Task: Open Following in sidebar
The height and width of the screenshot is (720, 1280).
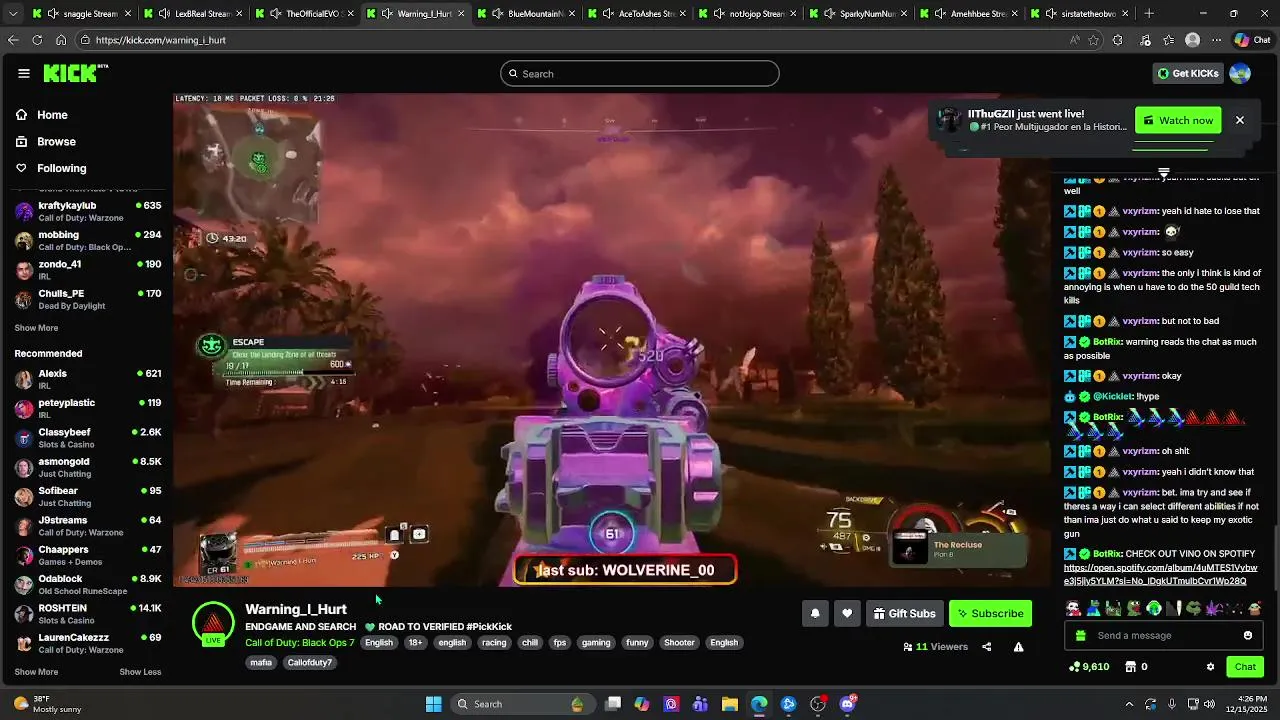Action: 51,168
